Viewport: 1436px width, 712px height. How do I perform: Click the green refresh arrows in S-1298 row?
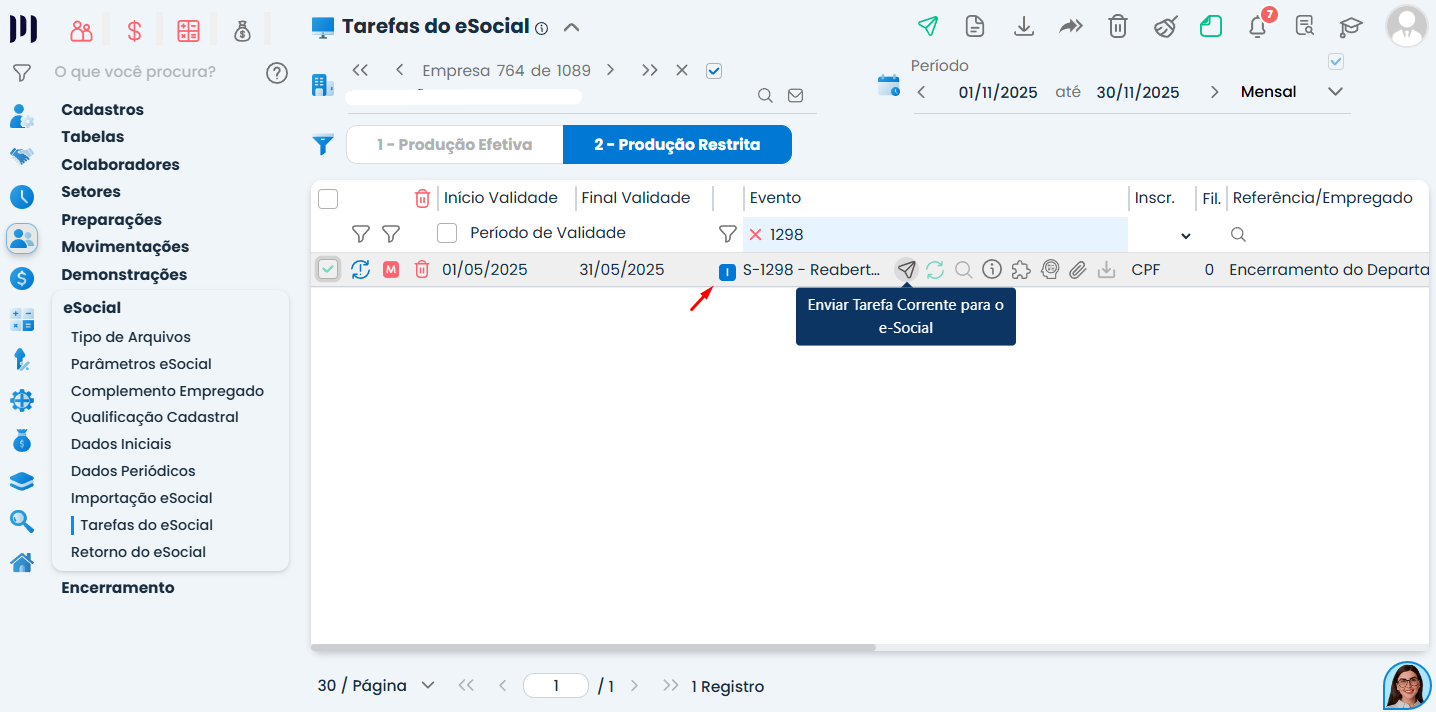coord(935,269)
